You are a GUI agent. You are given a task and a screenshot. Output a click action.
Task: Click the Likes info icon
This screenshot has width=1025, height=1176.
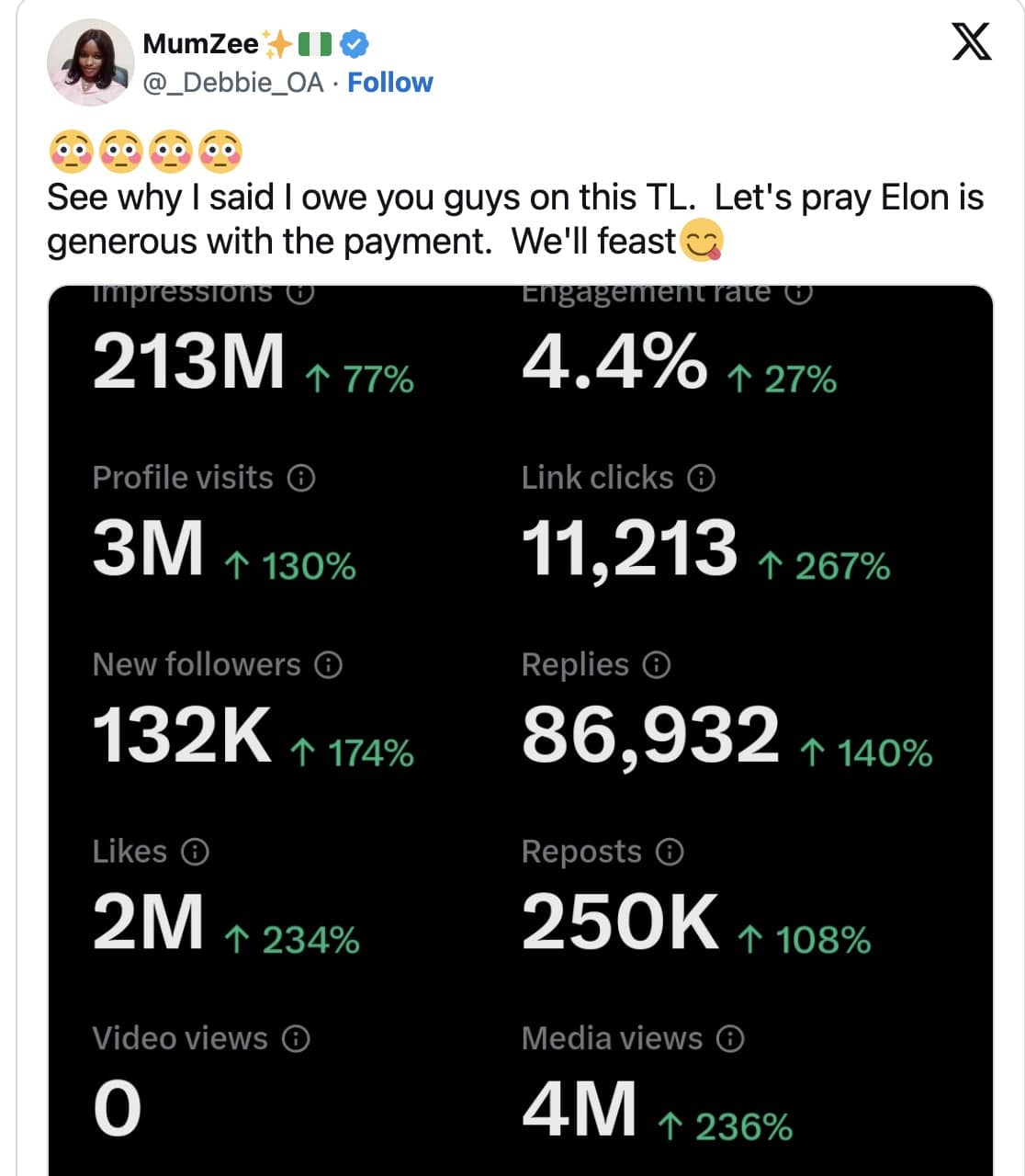(x=195, y=852)
